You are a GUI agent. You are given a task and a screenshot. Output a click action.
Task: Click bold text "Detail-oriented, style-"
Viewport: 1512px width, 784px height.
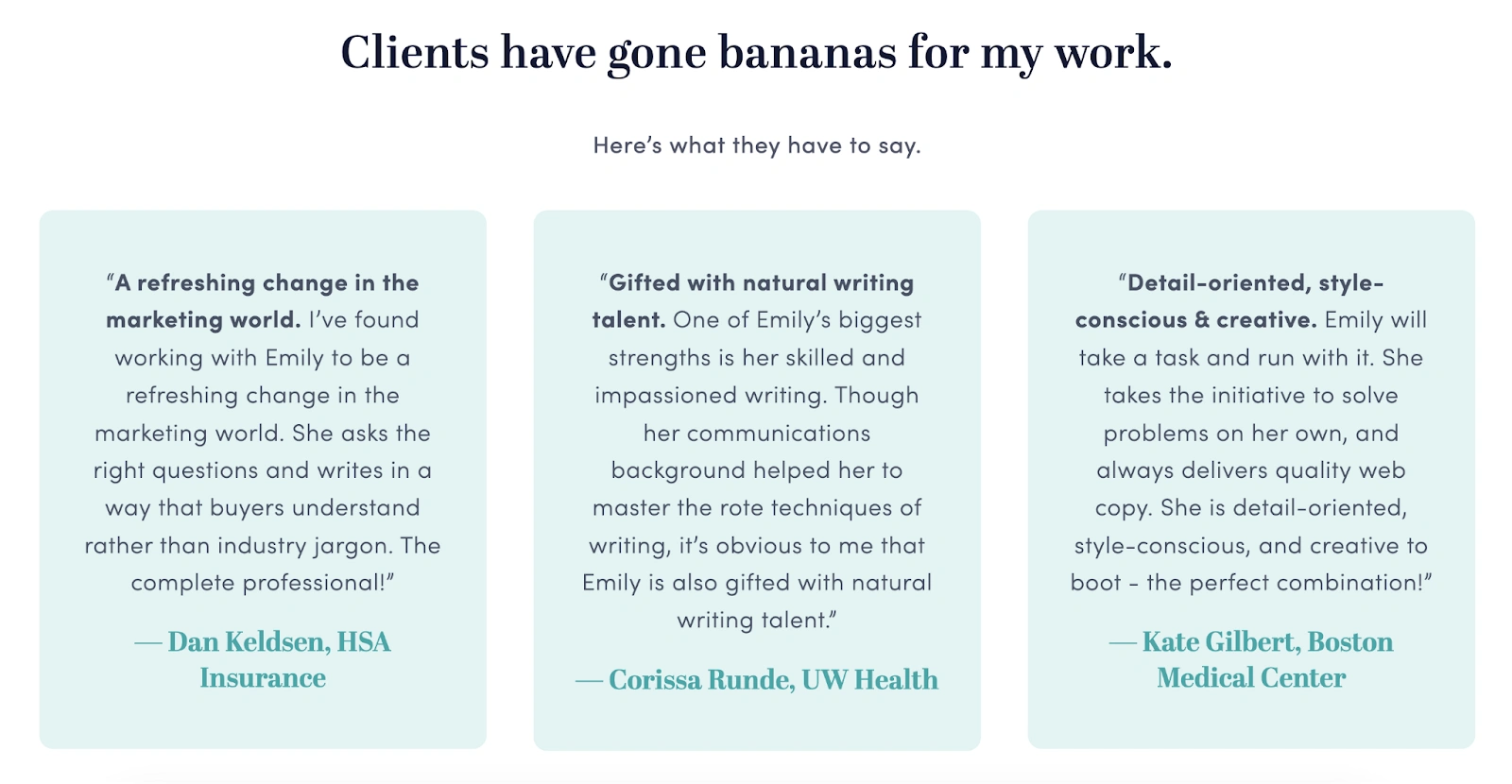coord(1251,282)
